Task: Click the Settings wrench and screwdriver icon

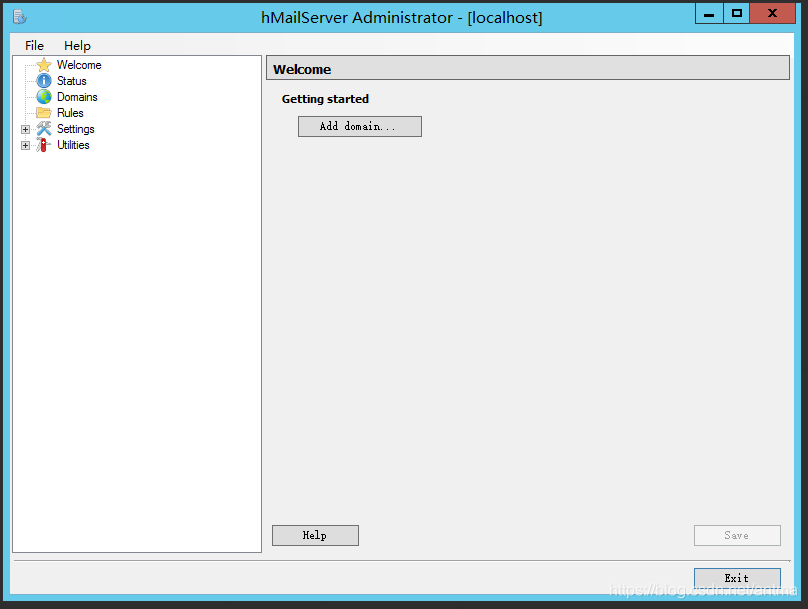Action: (x=44, y=129)
